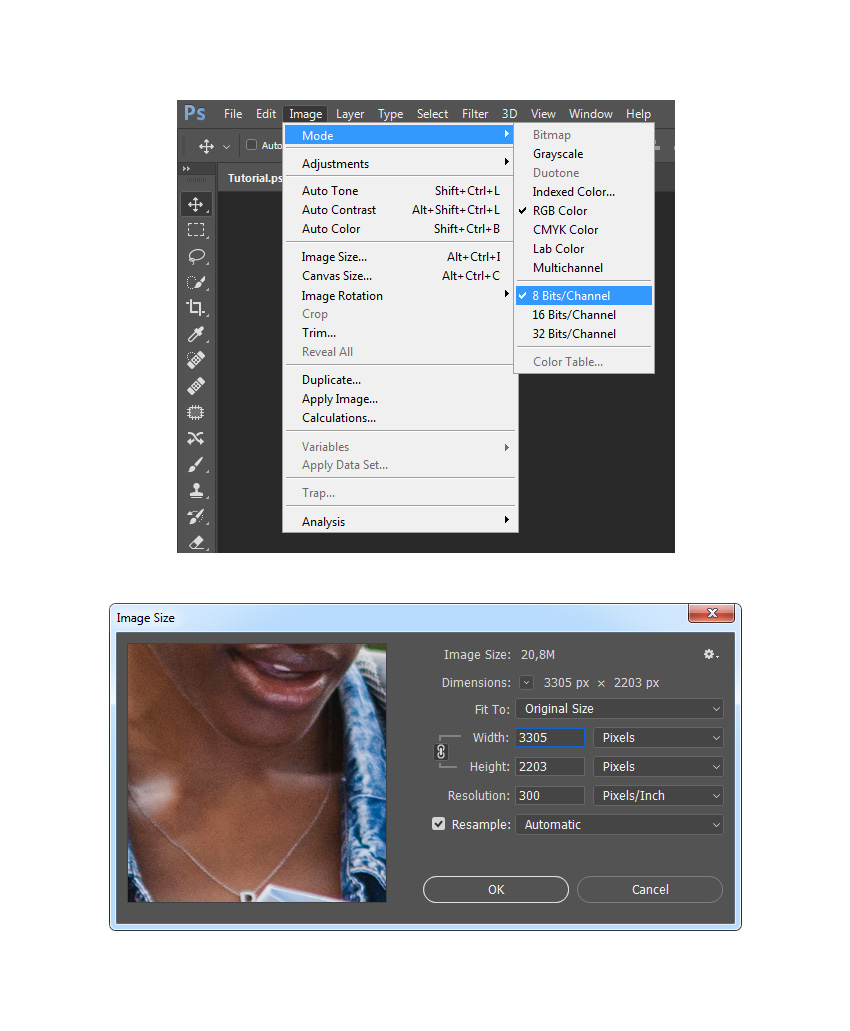
Task: Select the History Brush tool
Action: click(x=196, y=517)
